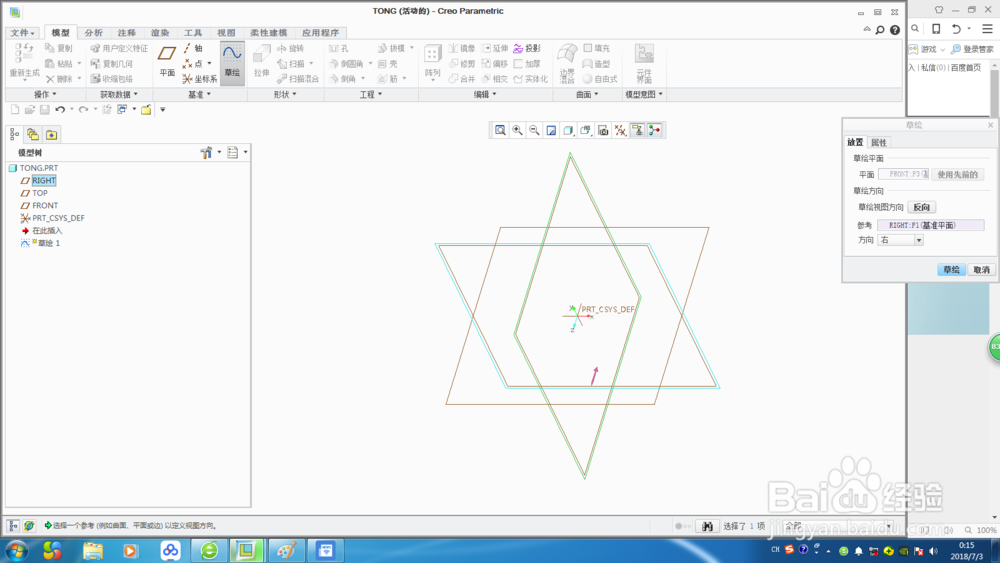Image resolution: width=1000 pixels, height=563 pixels.
Task: Open Windows Start menu orb
Action: [x=16, y=550]
